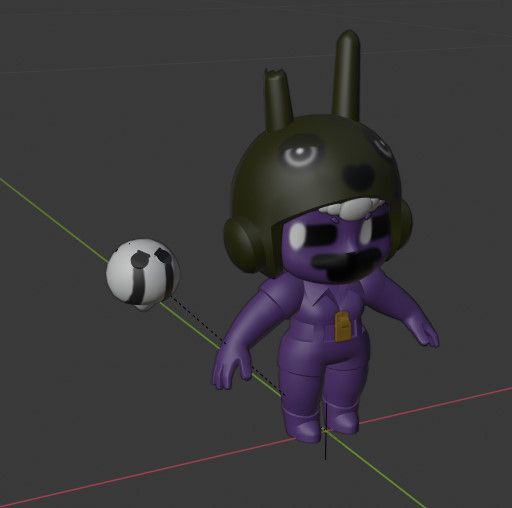Click the purple hand near green axis
Screen dimensions: 512x508
pos(231,368)
